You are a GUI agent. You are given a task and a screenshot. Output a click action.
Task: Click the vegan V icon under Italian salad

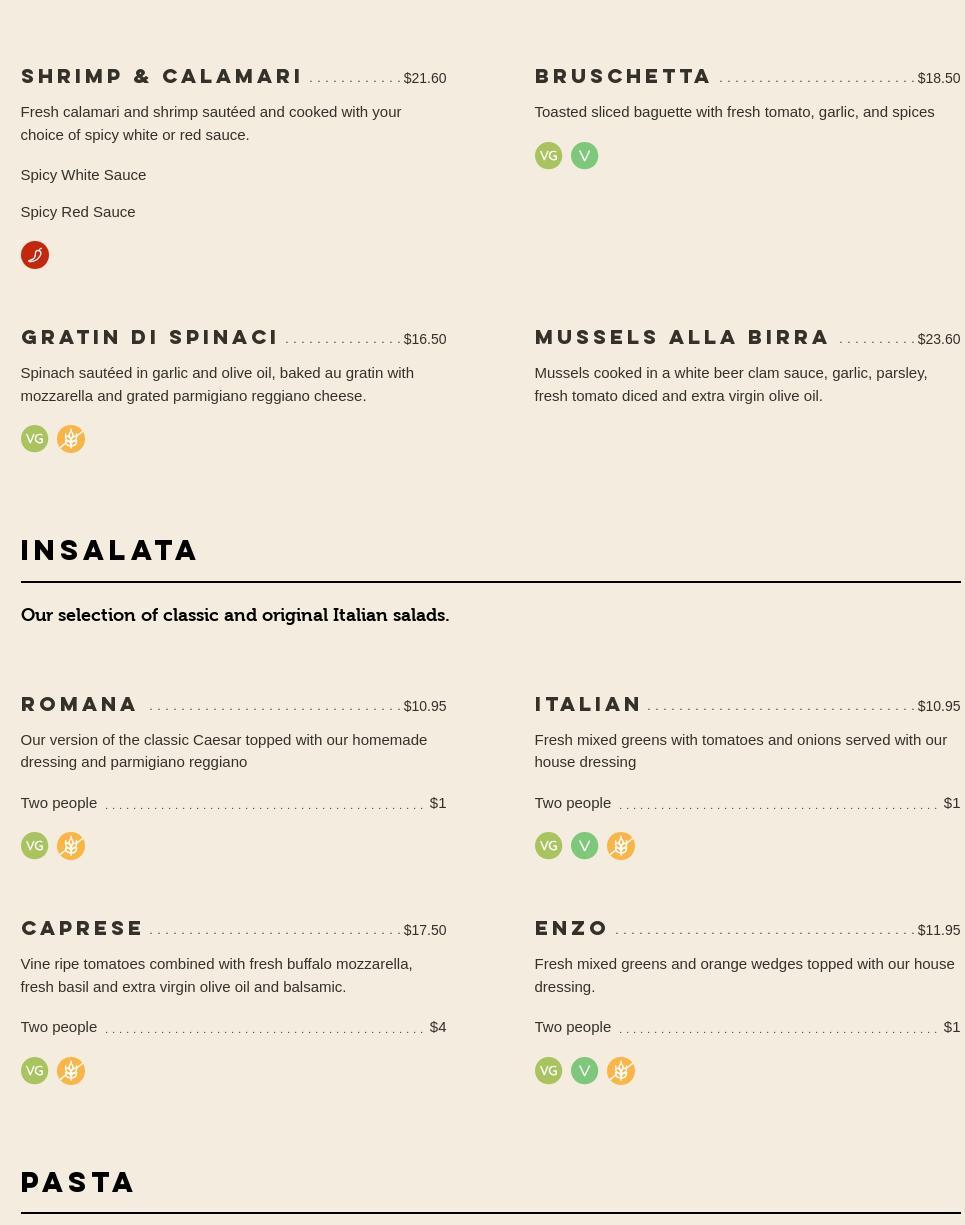584,846
